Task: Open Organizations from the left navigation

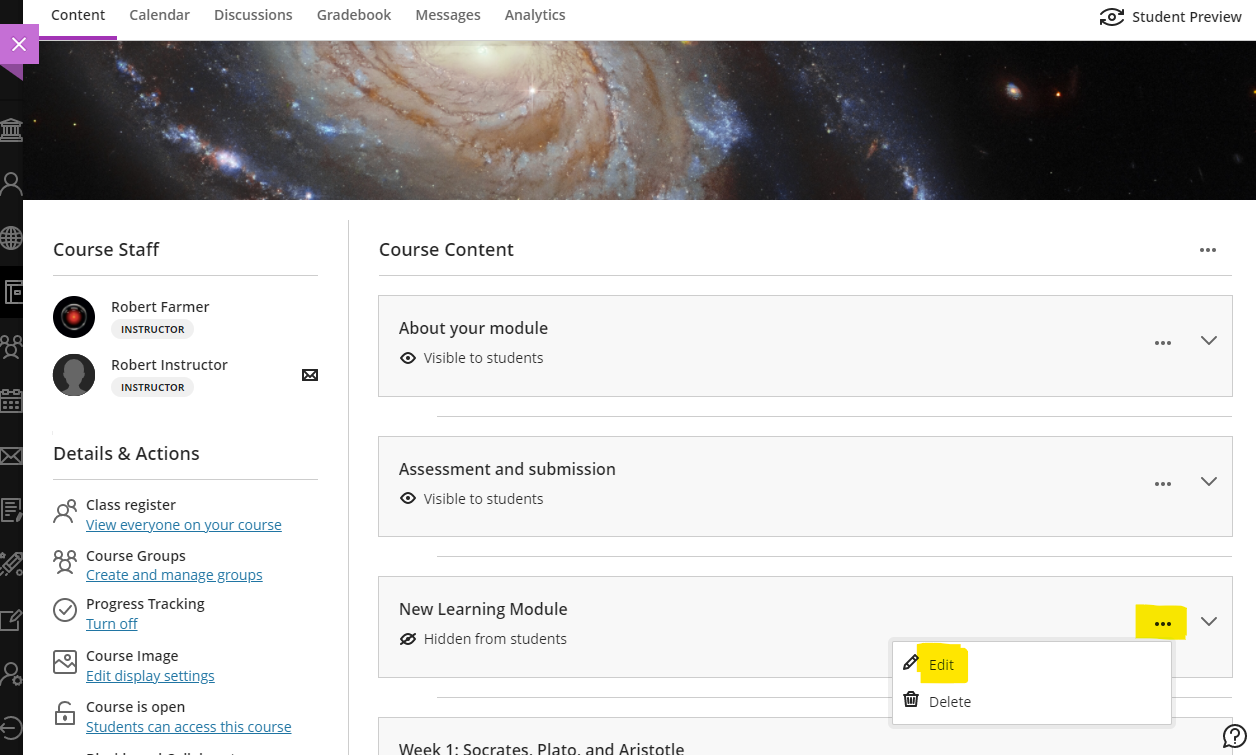Action: pos(12,345)
